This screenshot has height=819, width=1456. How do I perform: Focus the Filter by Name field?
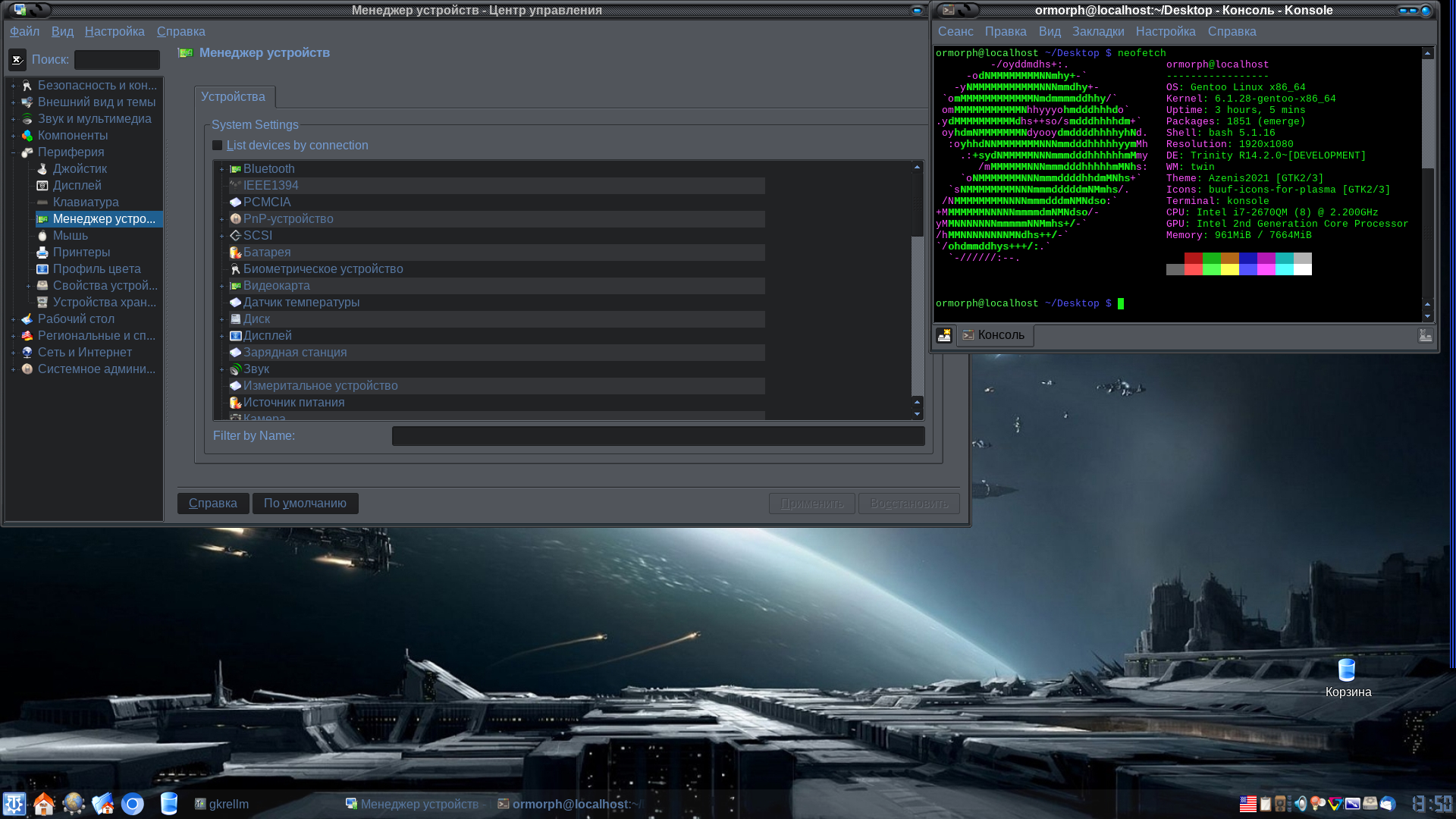pyautogui.click(x=658, y=436)
